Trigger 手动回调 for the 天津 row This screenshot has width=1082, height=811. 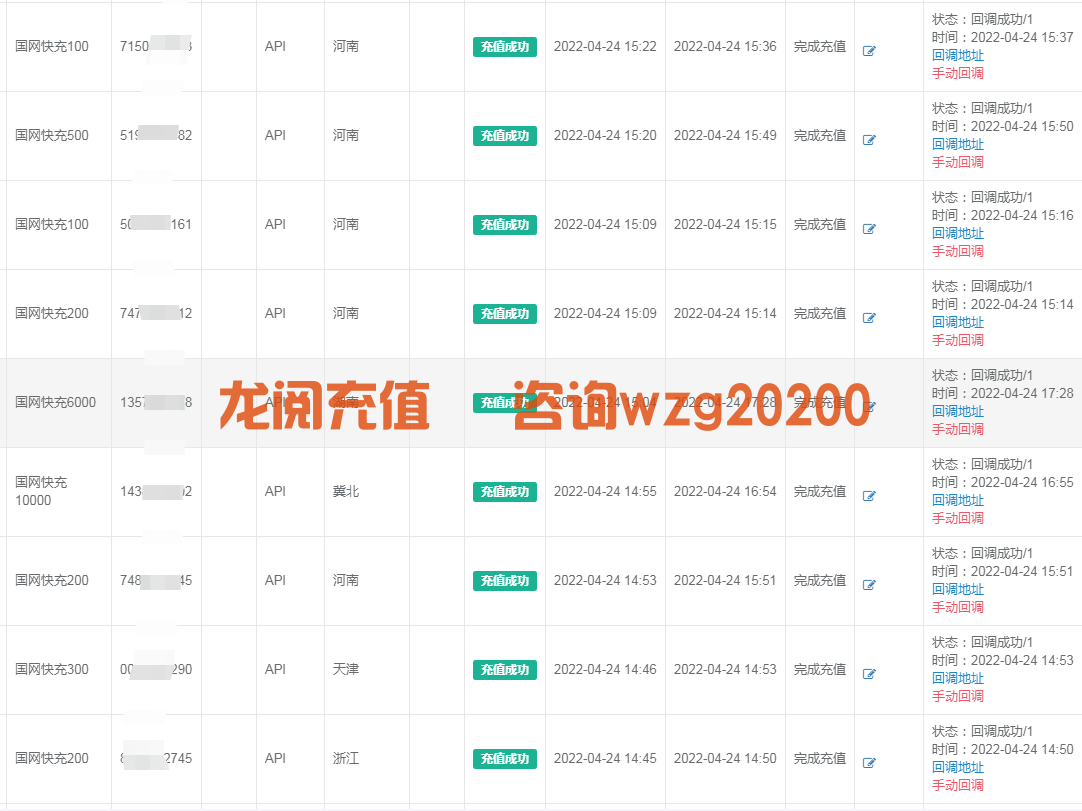[958, 696]
